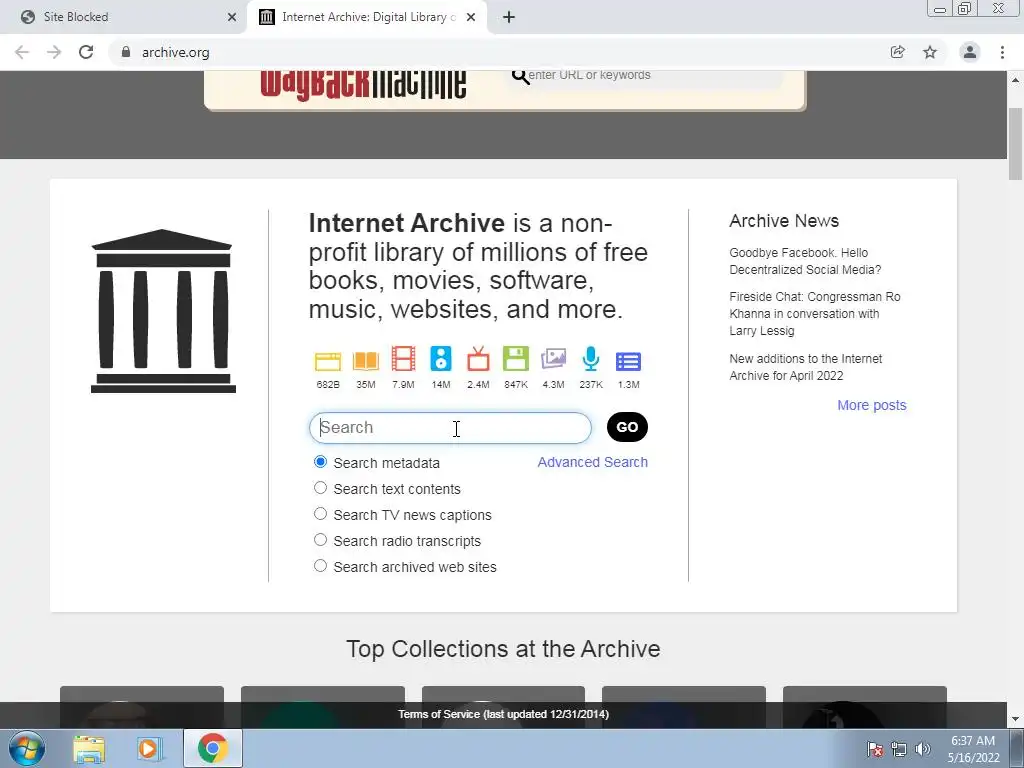Open the Chrome profile avatar menu
The height and width of the screenshot is (768, 1024).
tap(970, 52)
